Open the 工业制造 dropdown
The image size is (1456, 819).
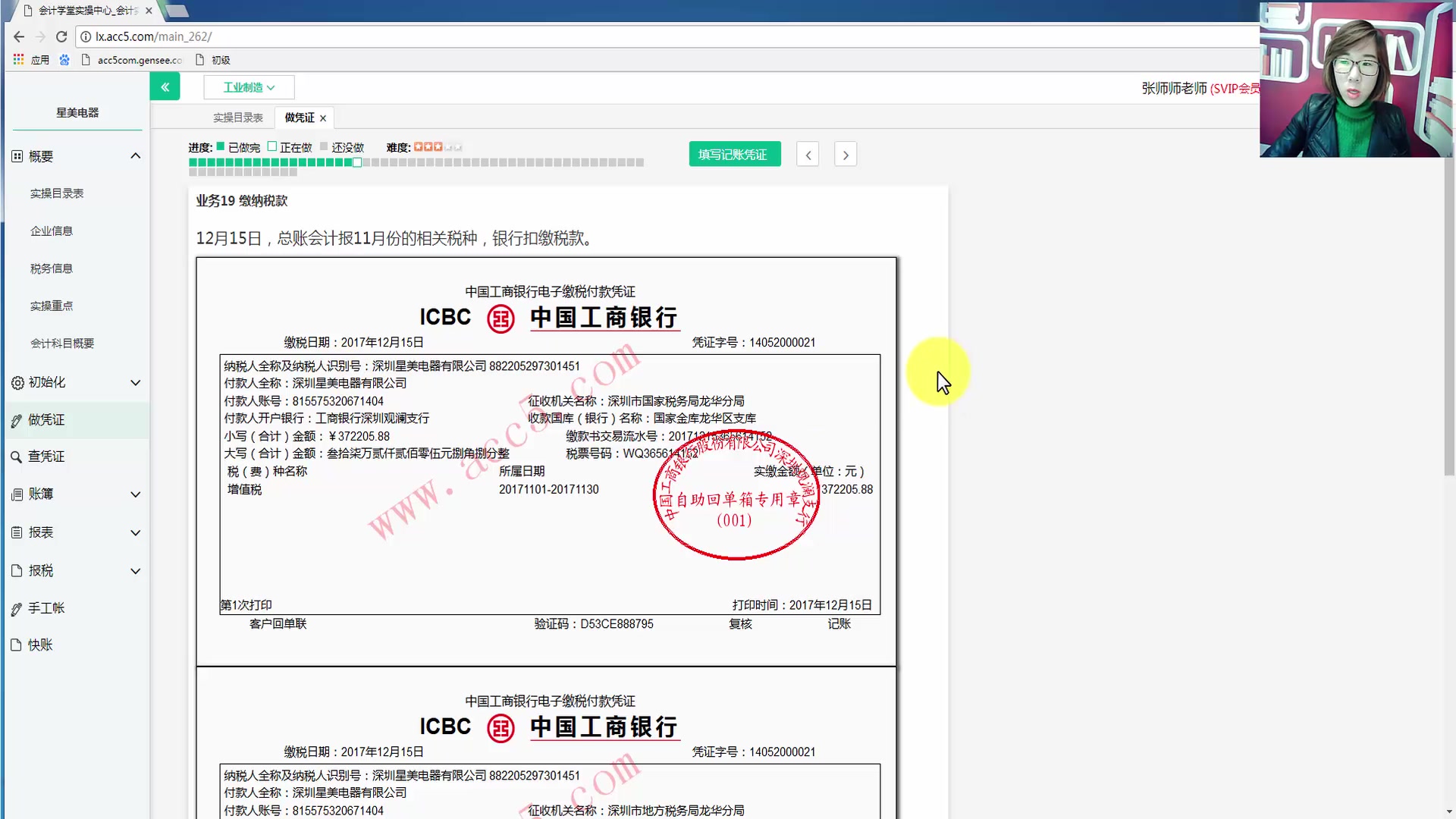point(249,87)
